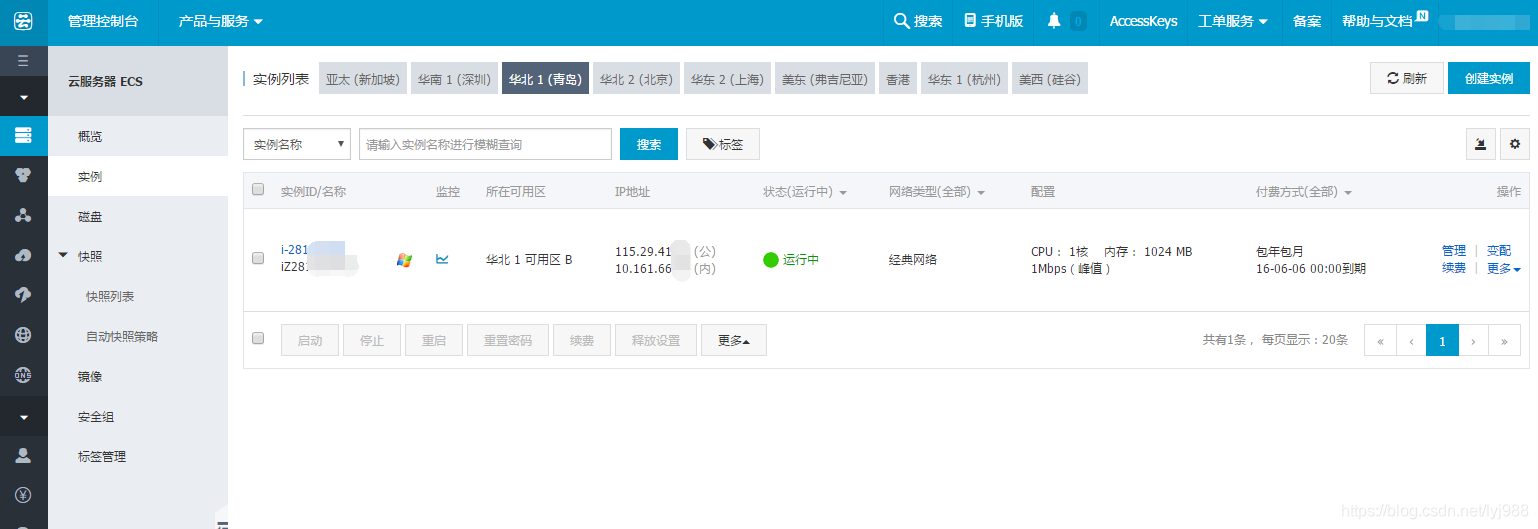This screenshot has width=1538, height=529.
Task: Expand the lower sidebar group arrow
Action: click(23, 416)
